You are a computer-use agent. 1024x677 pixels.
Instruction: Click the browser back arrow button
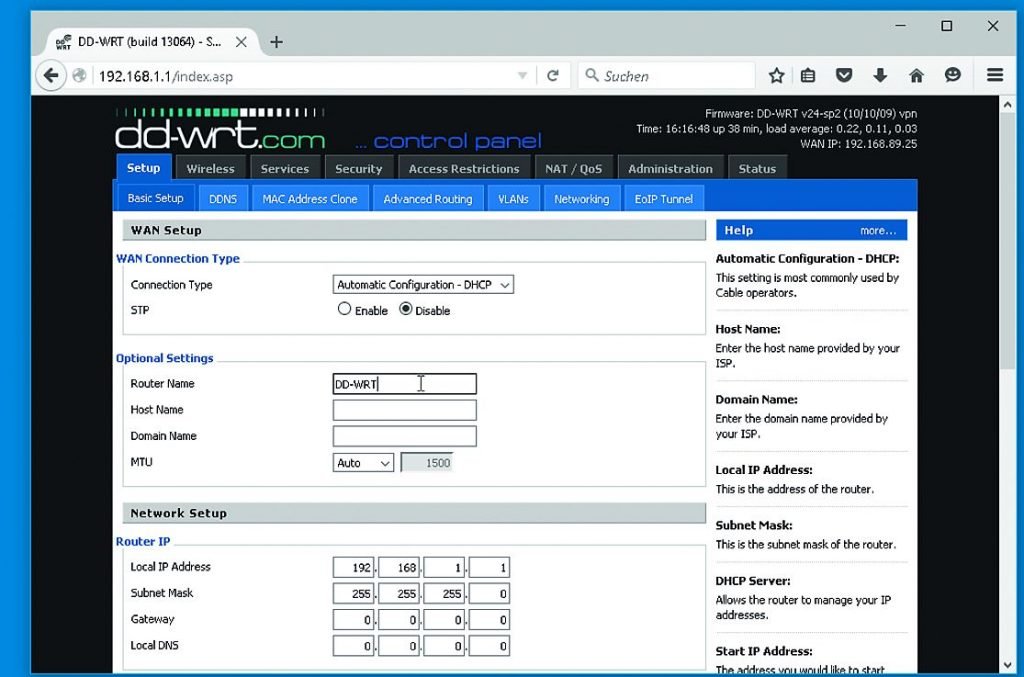point(50,76)
